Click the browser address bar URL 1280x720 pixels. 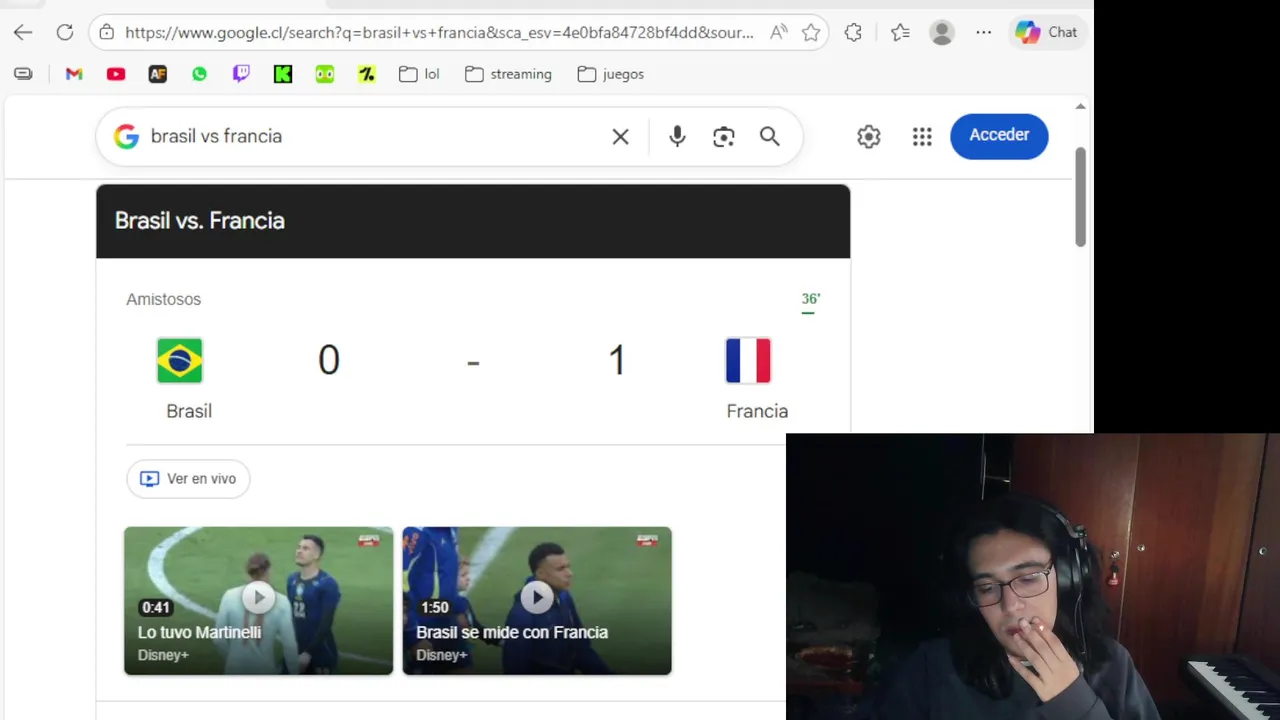pyautogui.click(x=439, y=32)
